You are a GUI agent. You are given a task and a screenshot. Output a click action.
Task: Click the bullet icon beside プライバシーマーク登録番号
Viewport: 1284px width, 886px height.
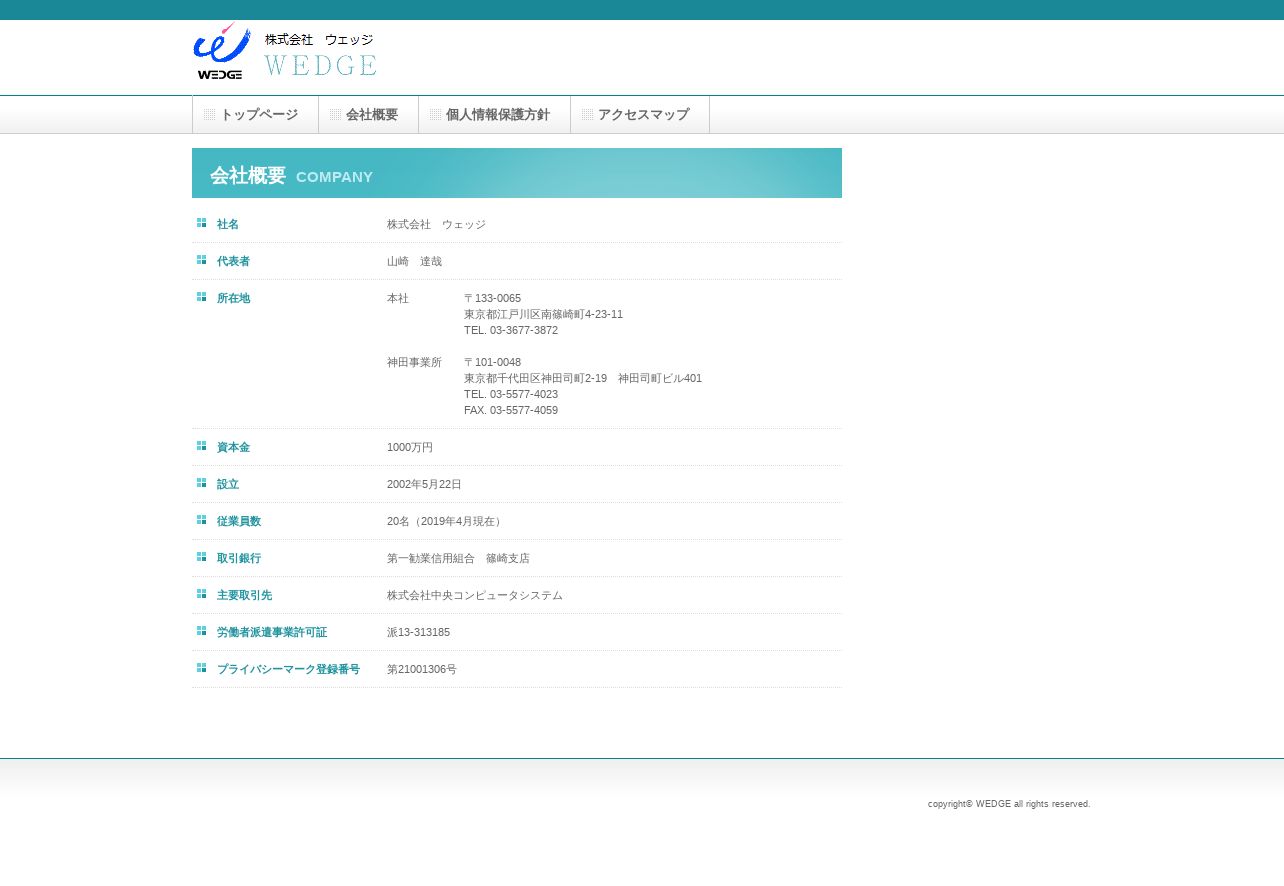point(201,668)
